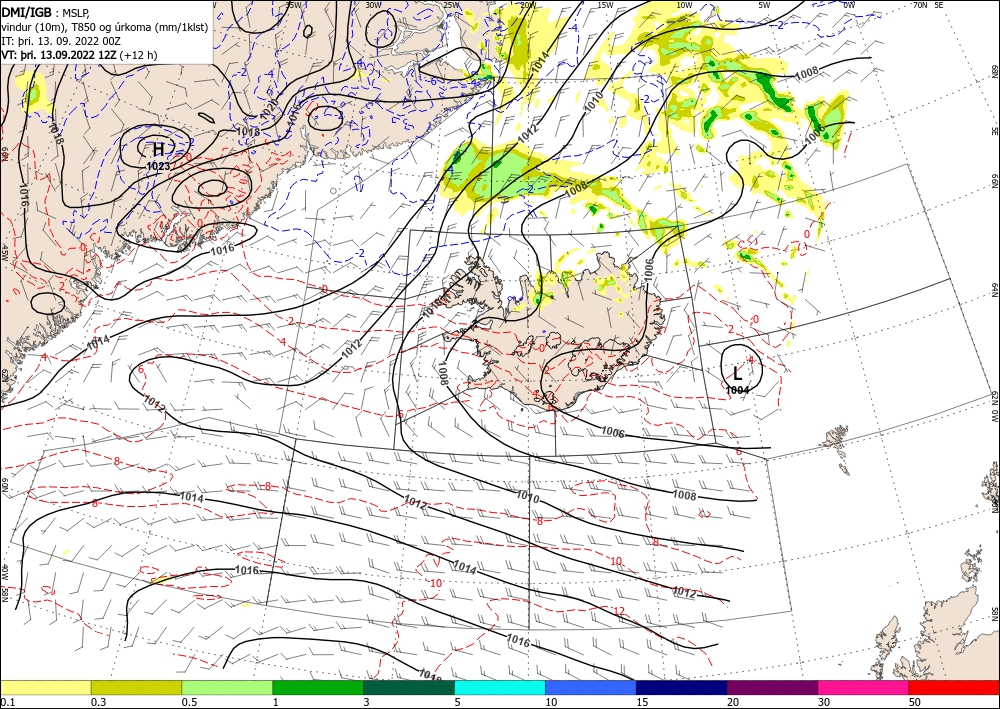This screenshot has width=1000, height=709.
Task: Pick the light green 0.5 legend swatch
Action: tap(227, 687)
